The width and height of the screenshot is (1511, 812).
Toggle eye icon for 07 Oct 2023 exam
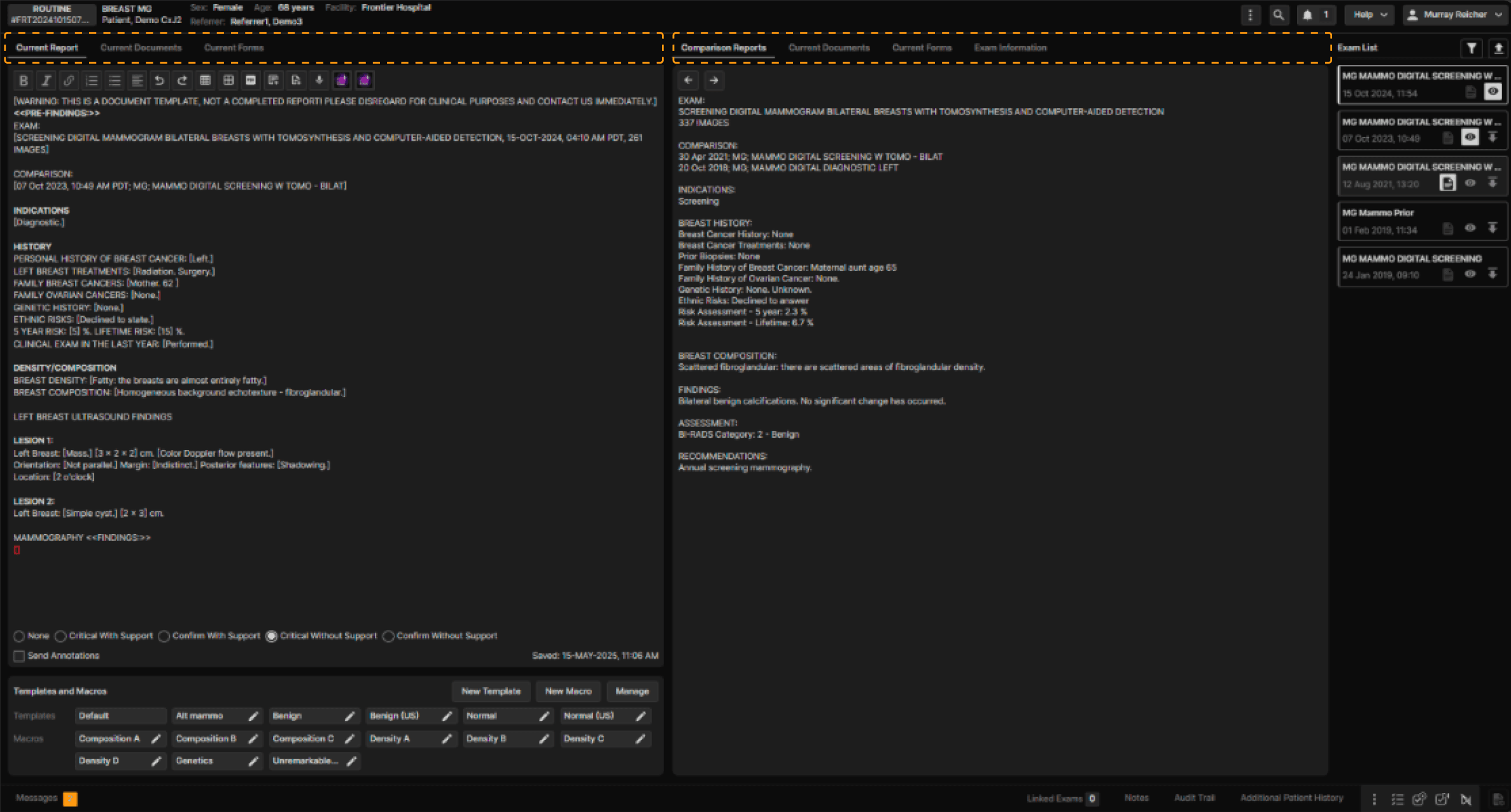coord(1470,137)
